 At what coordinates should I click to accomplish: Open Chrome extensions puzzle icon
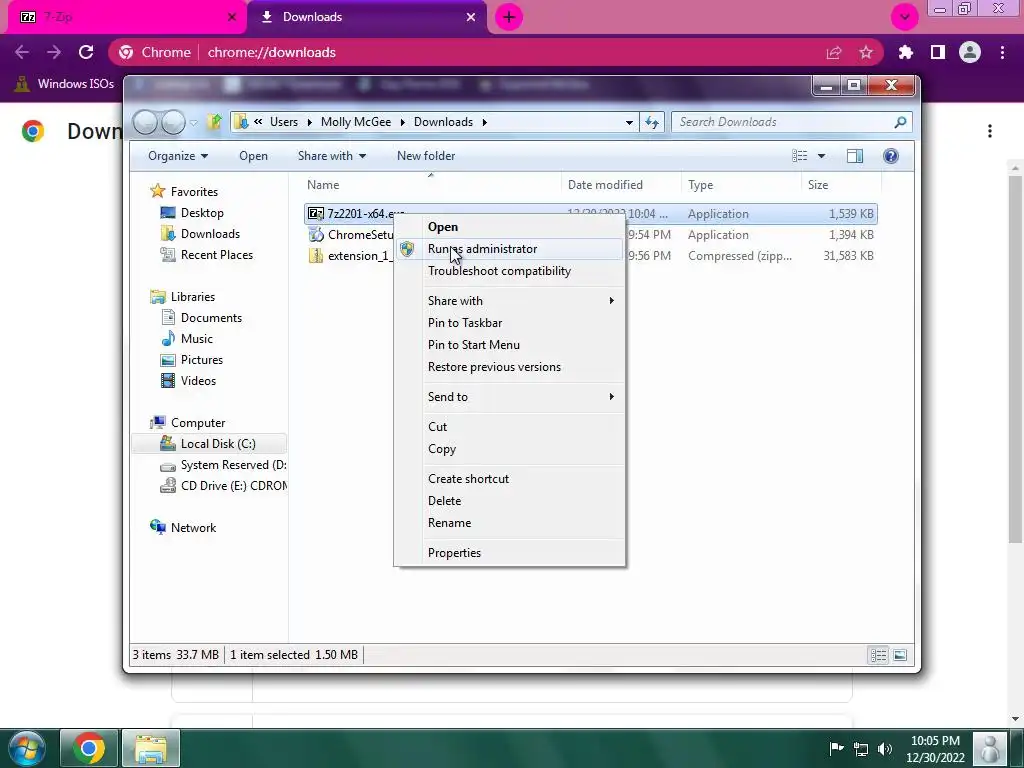[906, 52]
